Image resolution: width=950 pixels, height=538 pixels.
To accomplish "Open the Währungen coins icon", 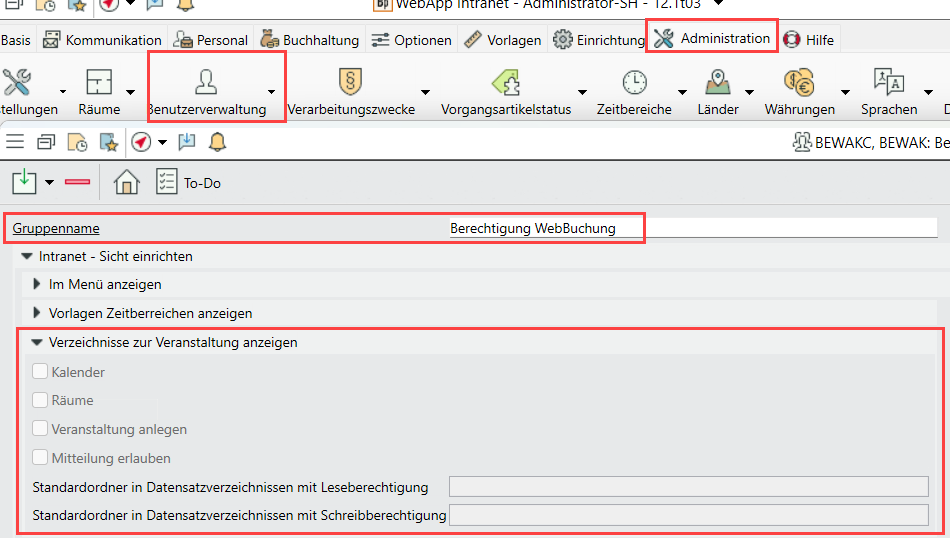I will click(798, 82).
